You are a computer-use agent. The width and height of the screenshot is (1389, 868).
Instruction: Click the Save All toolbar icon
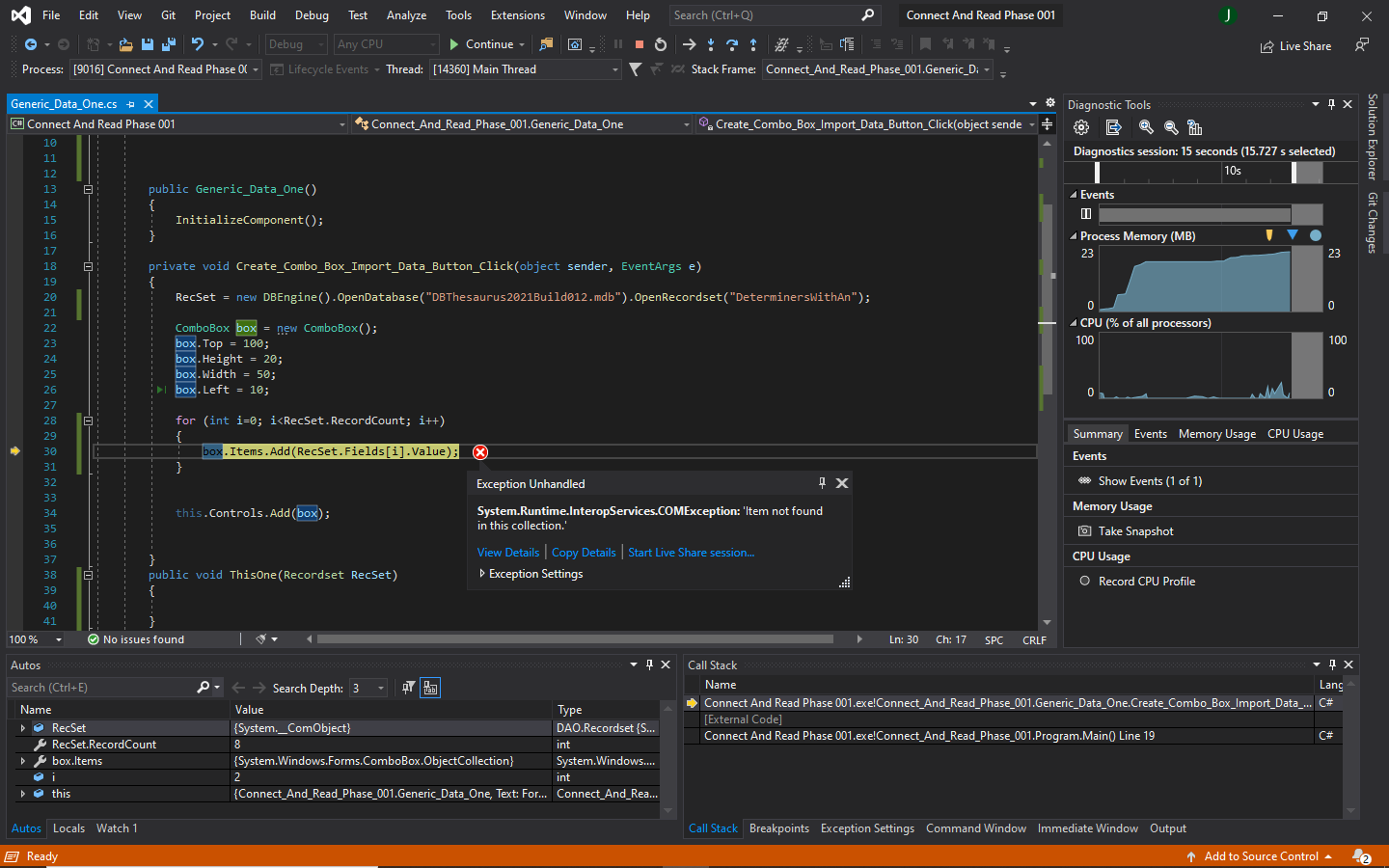(x=169, y=44)
